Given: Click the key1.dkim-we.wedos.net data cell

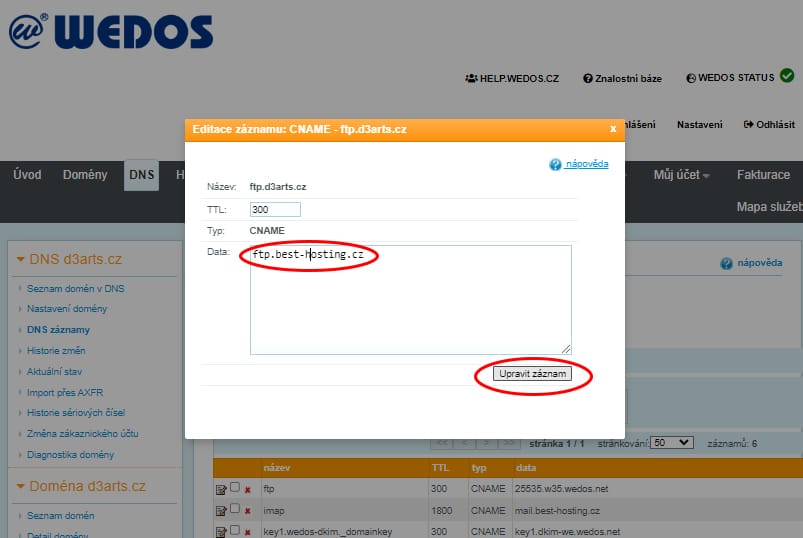Looking at the screenshot, I should [567, 532].
